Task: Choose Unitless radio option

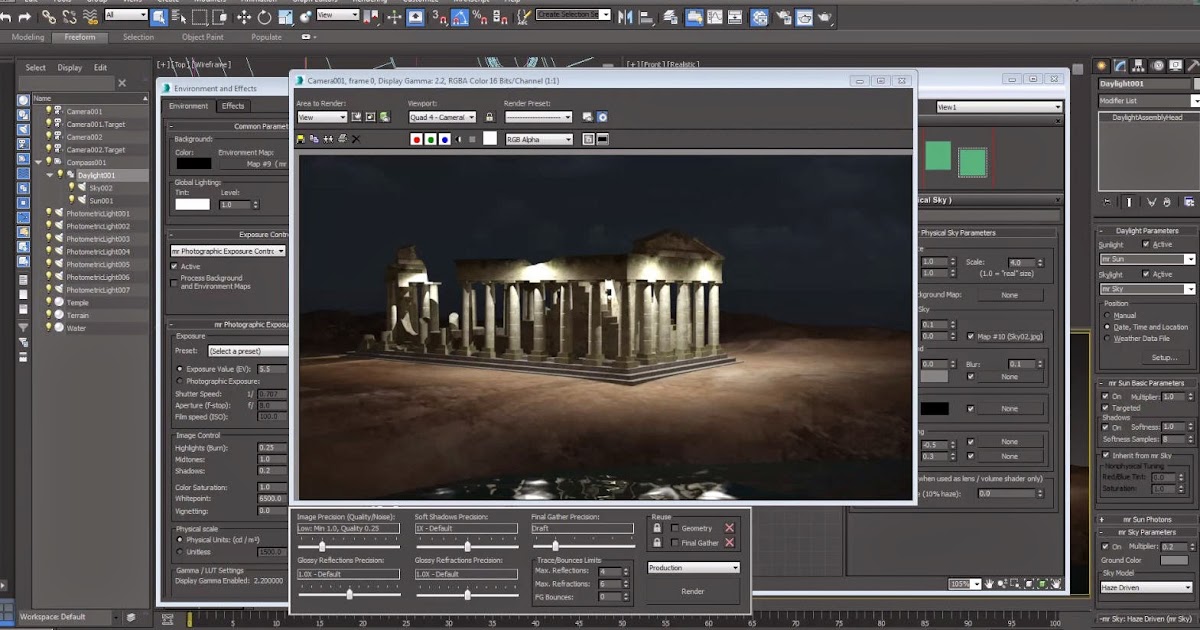Action: click(179, 551)
